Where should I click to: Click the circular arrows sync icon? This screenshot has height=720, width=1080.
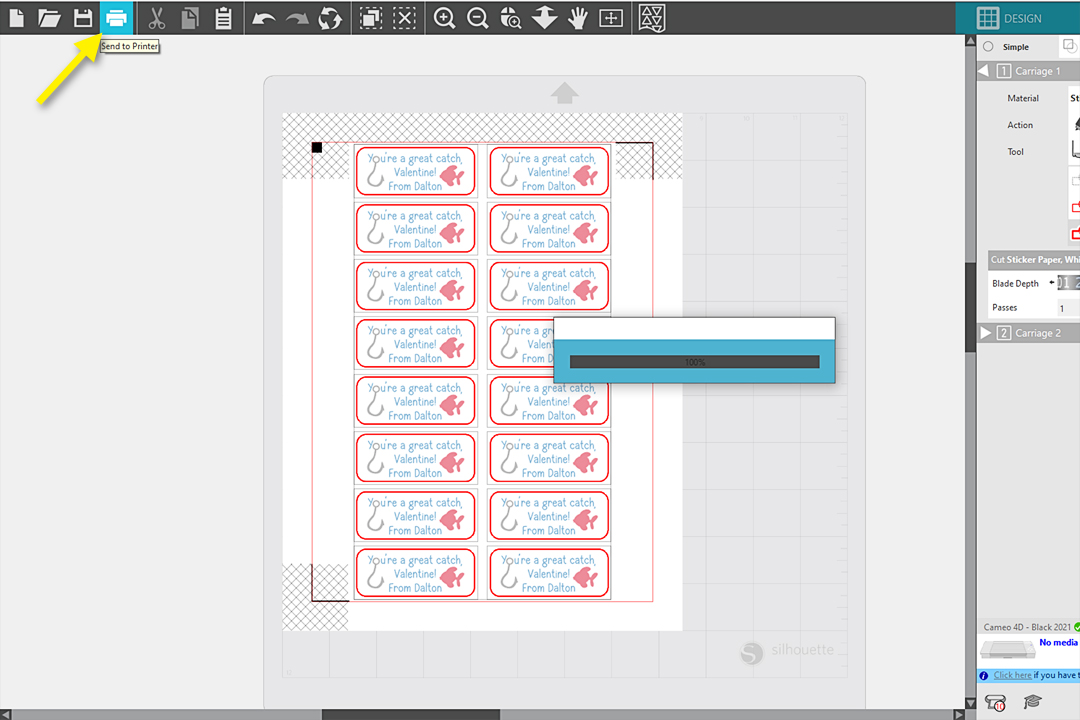[330, 18]
